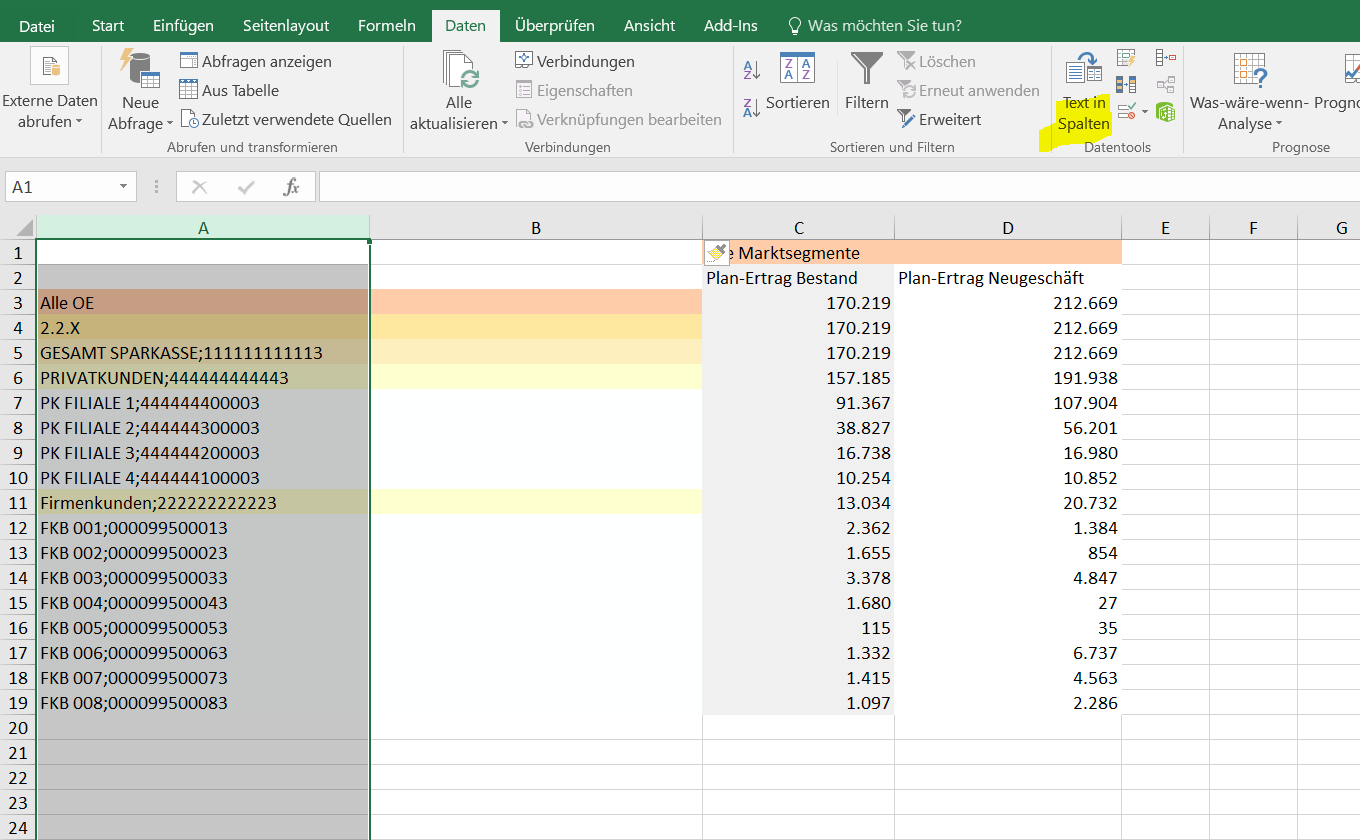Toggle the Filtern funnel
The image size is (1360, 840).
point(866,68)
